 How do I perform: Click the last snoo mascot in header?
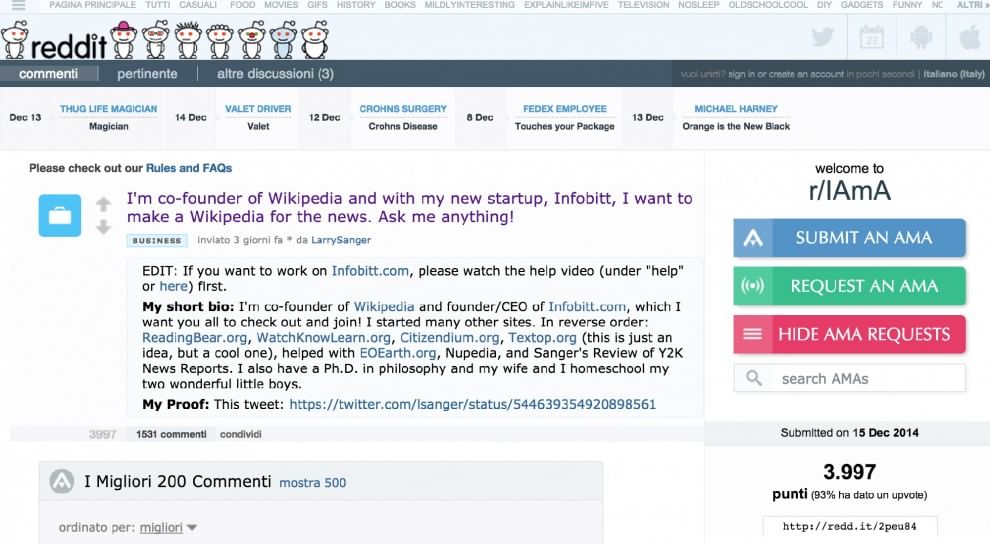point(314,39)
